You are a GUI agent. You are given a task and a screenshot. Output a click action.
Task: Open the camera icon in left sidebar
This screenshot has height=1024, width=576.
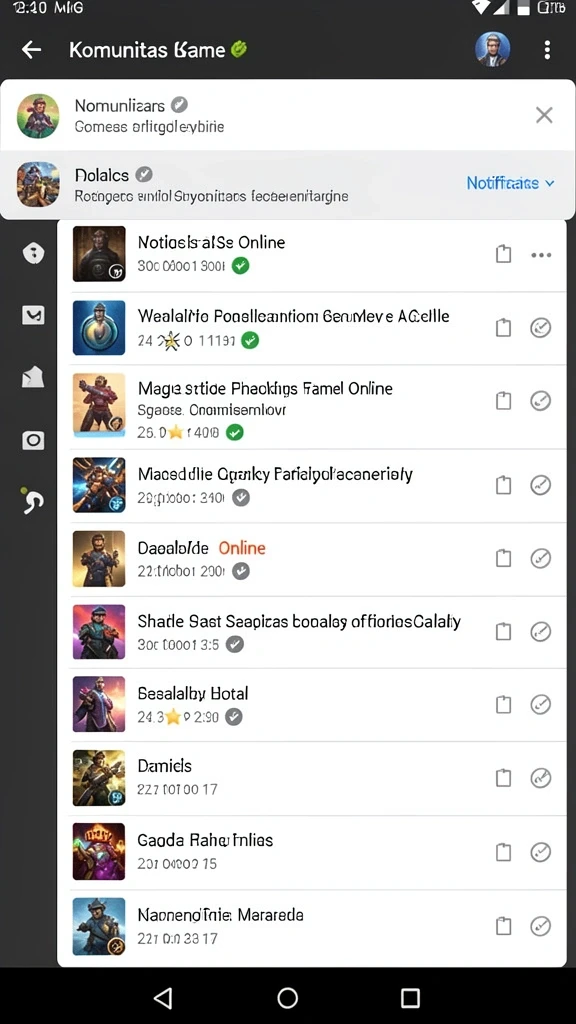33,440
